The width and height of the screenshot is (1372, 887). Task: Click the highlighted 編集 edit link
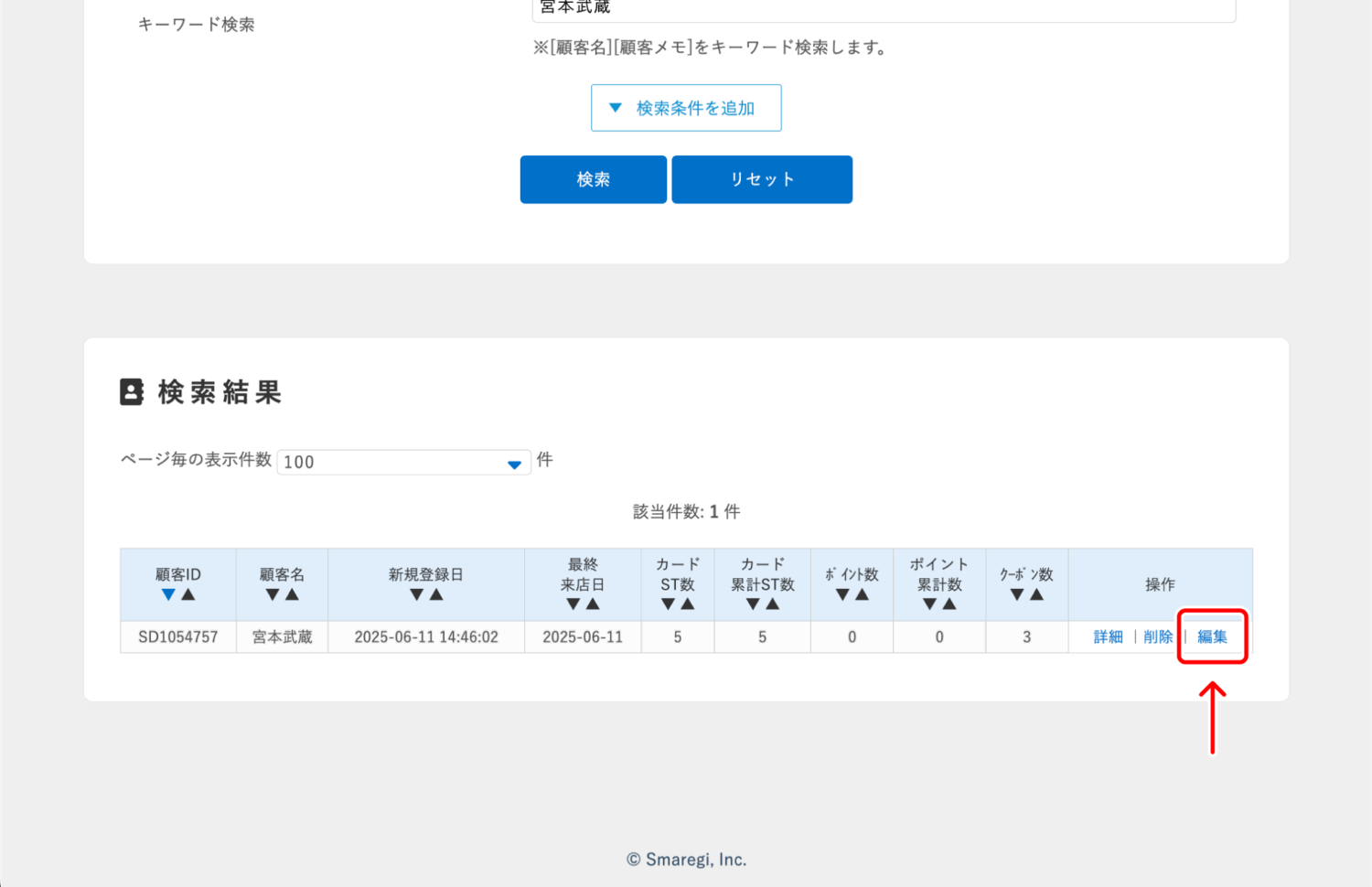1212,636
